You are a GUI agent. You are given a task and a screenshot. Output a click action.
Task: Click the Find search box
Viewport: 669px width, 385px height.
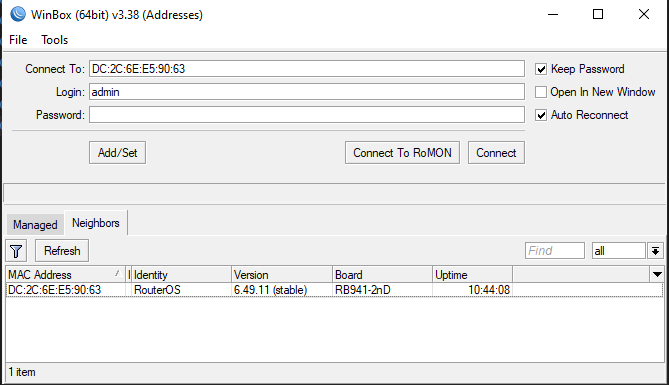[x=555, y=251]
